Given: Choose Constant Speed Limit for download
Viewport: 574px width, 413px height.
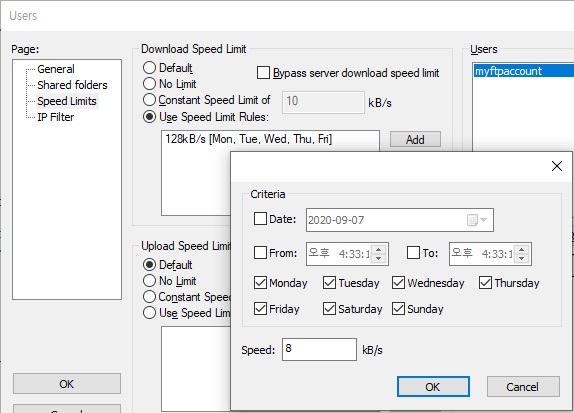Looking at the screenshot, I should pos(149,100).
